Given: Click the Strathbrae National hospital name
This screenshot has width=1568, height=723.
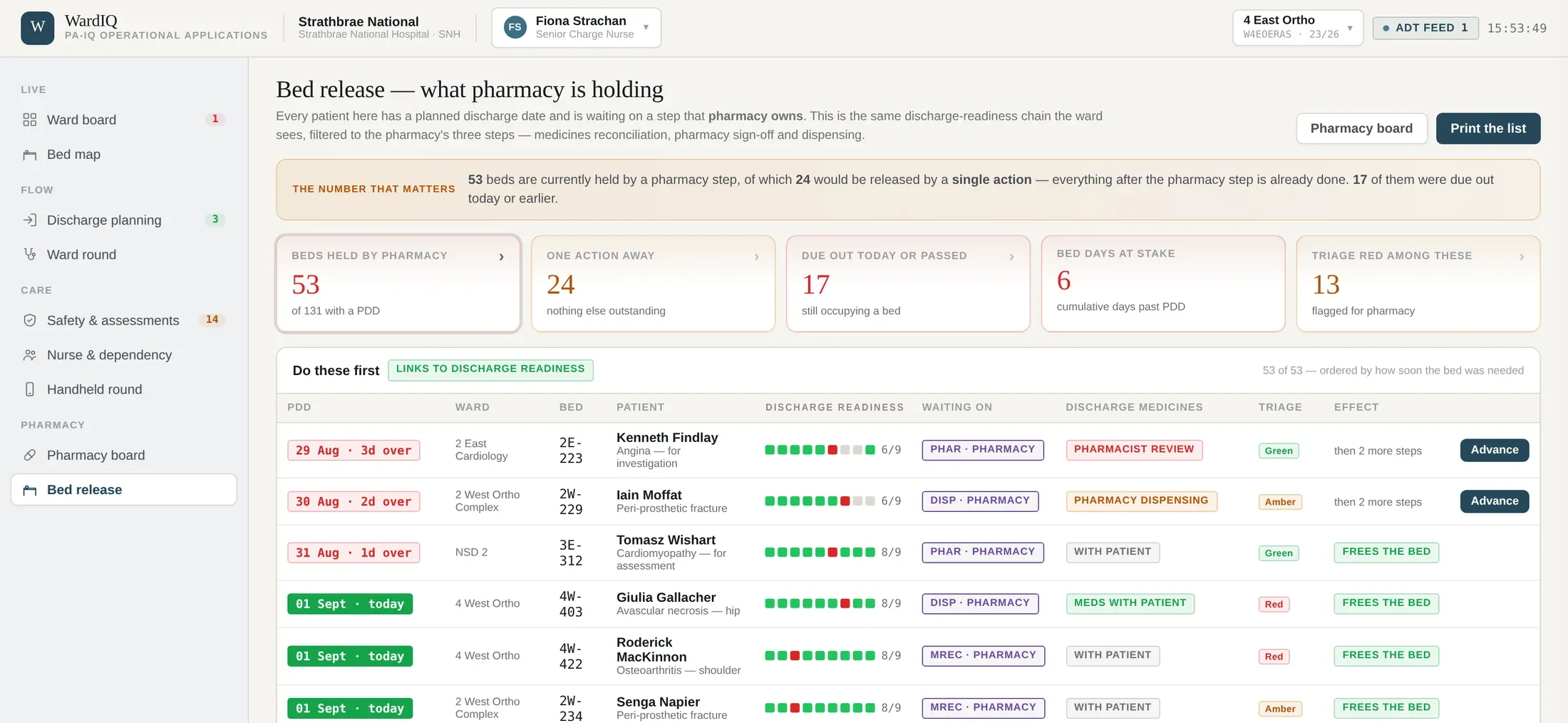Looking at the screenshot, I should (x=359, y=21).
